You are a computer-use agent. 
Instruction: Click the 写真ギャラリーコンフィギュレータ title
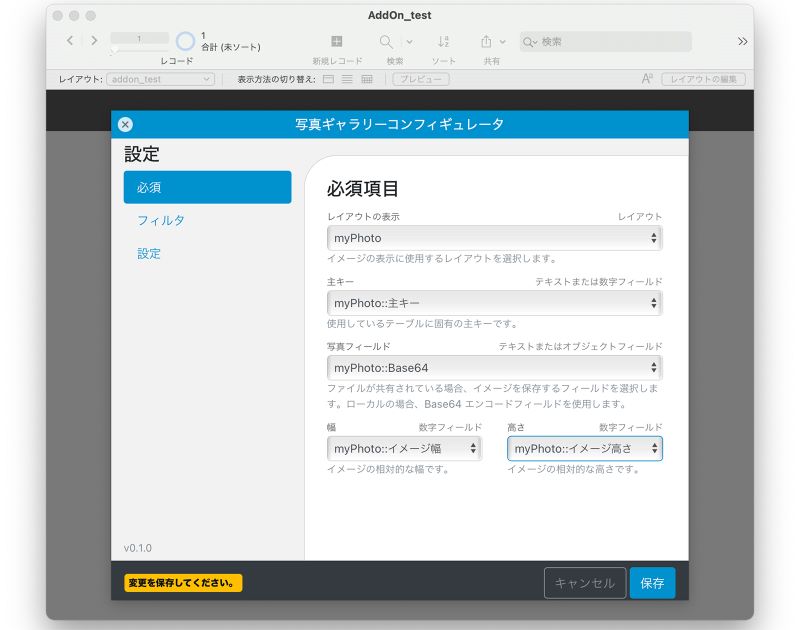pos(399,124)
